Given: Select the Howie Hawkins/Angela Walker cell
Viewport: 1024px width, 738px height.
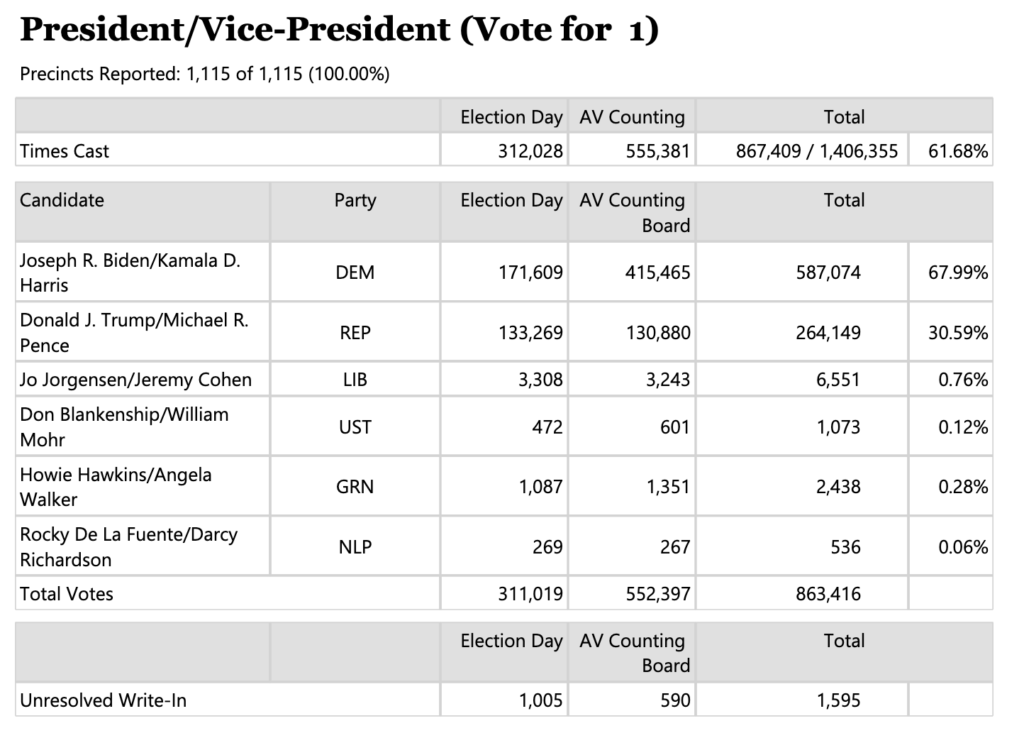Looking at the screenshot, I should tap(116, 487).
